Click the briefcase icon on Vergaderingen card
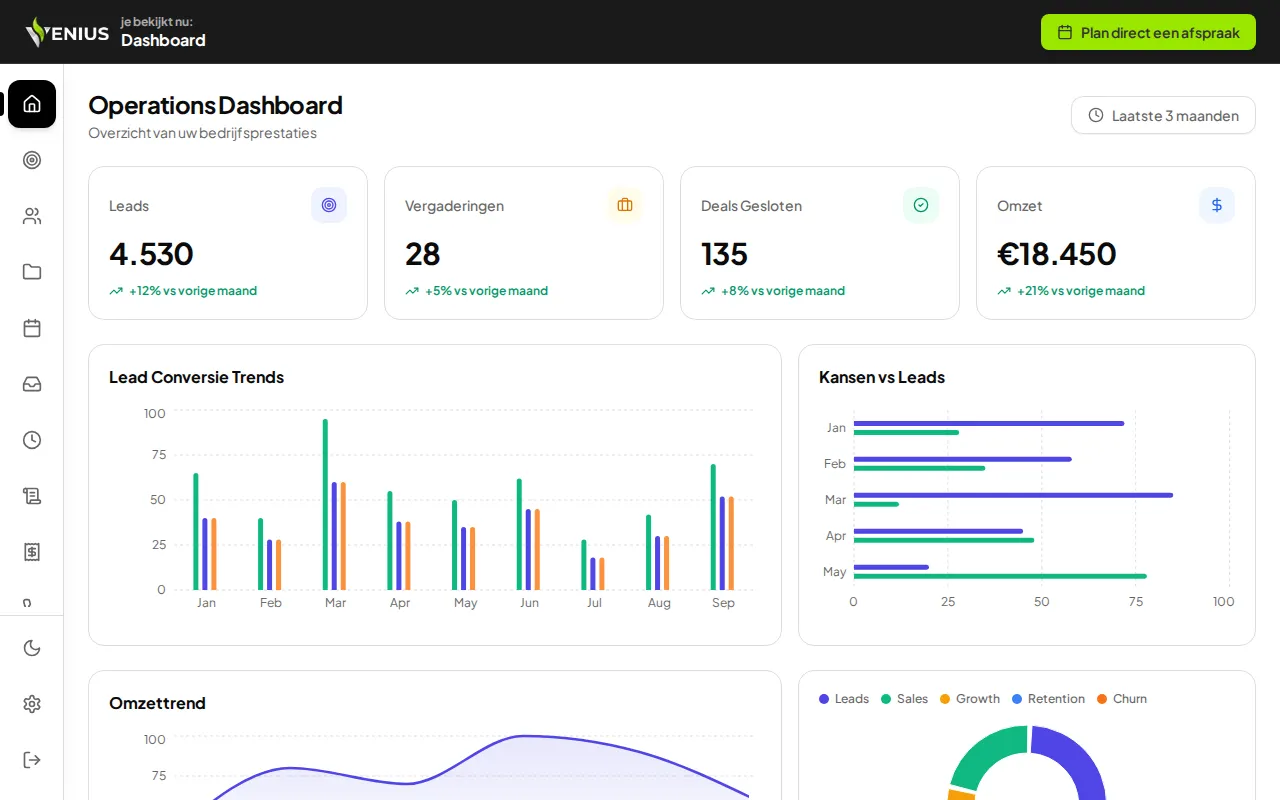The width and height of the screenshot is (1280, 800). (x=625, y=205)
